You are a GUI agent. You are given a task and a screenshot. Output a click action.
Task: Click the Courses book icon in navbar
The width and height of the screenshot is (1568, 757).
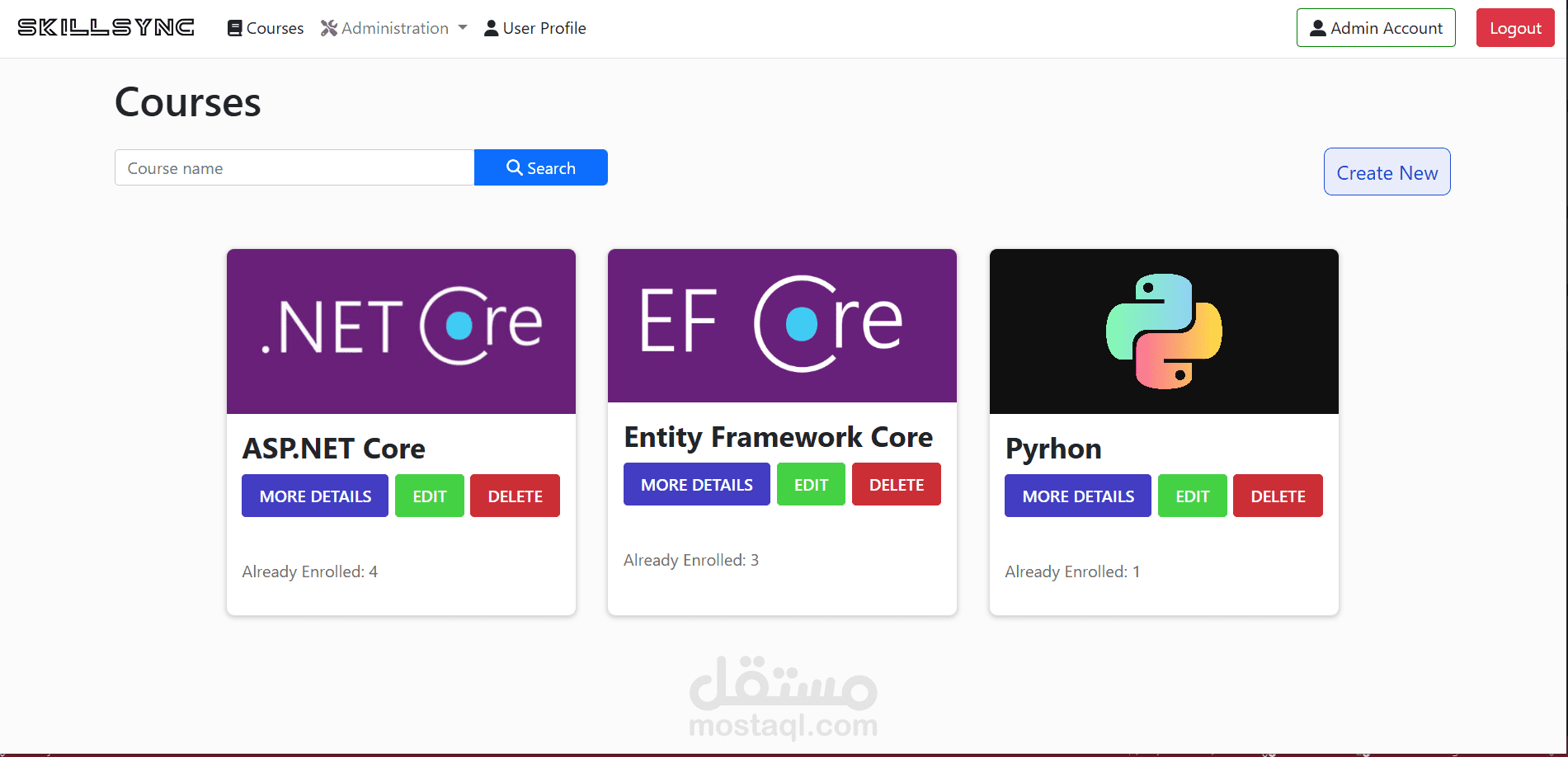(x=235, y=28)
